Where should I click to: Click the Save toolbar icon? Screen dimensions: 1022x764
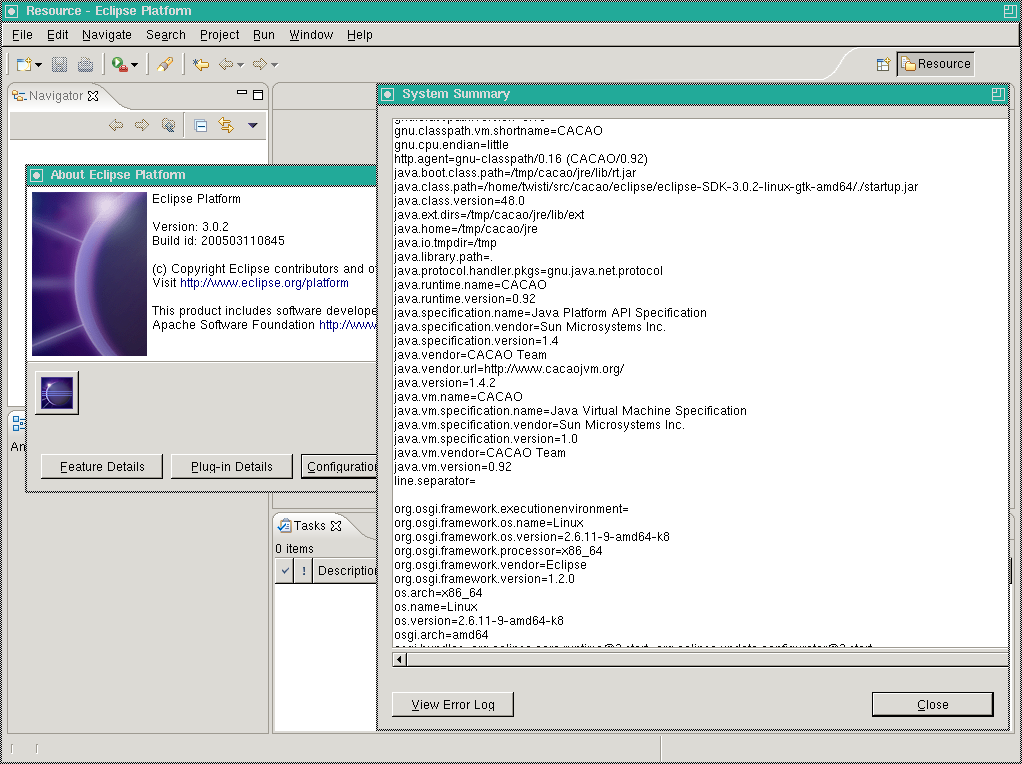[x=59, y=65]
